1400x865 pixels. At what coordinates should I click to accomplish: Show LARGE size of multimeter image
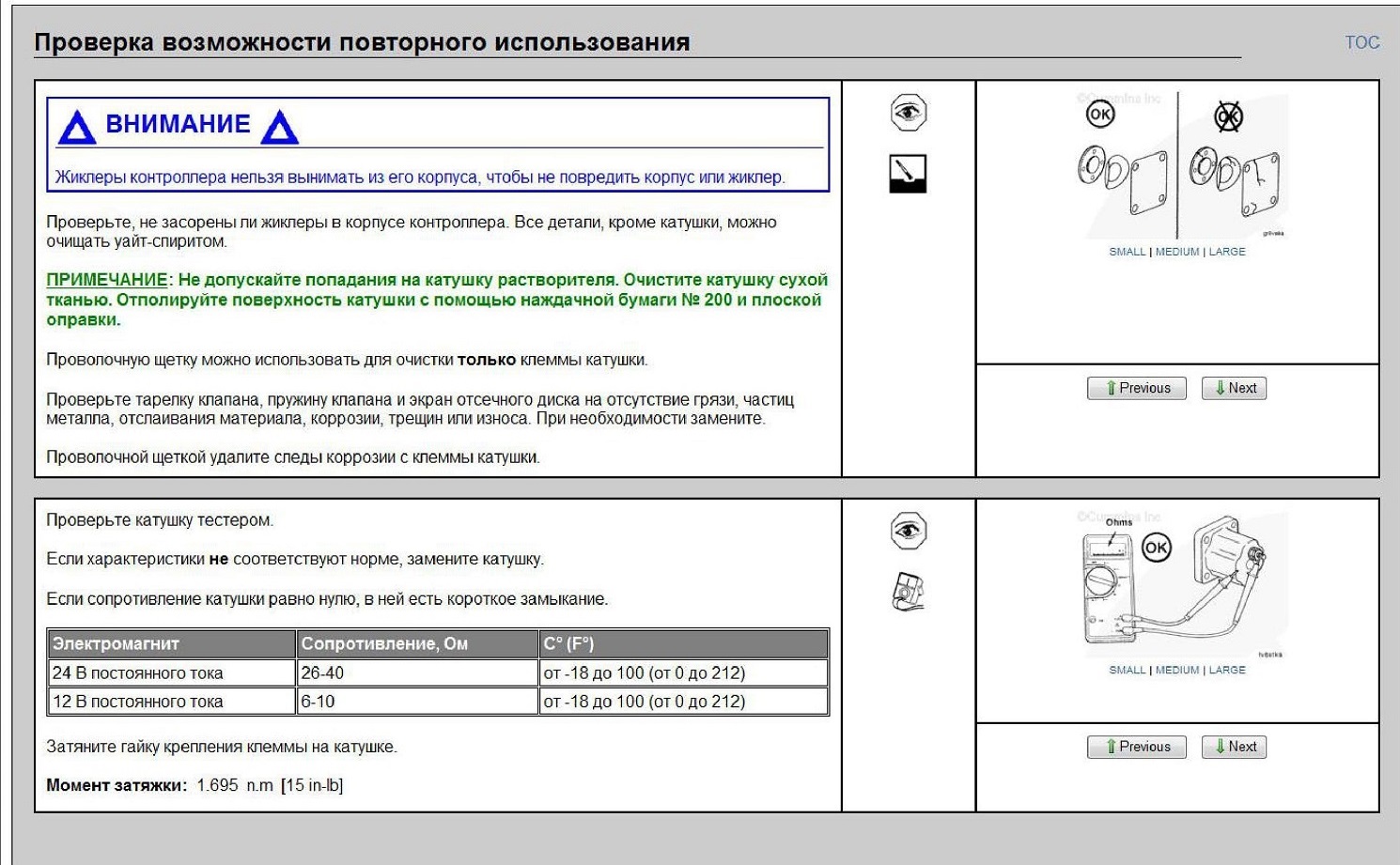[1227, 670]
